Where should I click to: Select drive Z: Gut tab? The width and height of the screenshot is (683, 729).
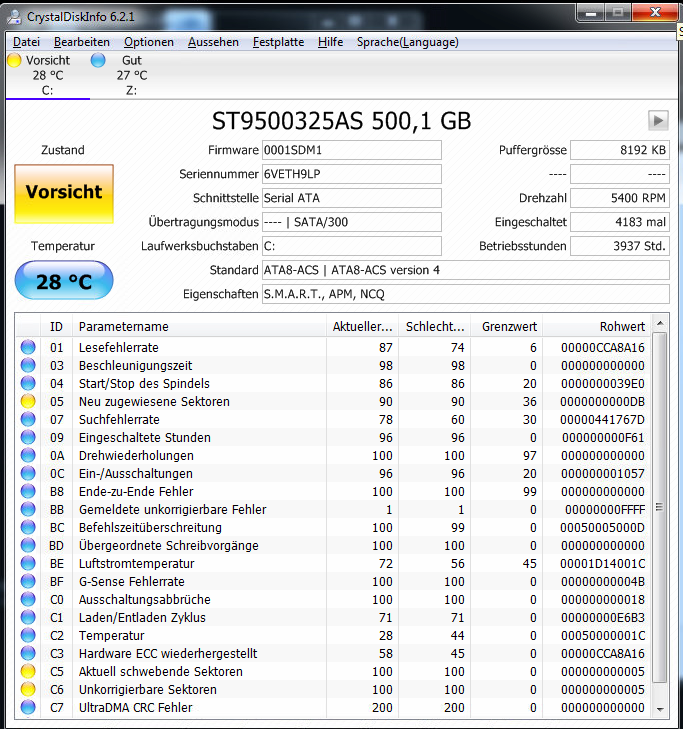point(132,75)
